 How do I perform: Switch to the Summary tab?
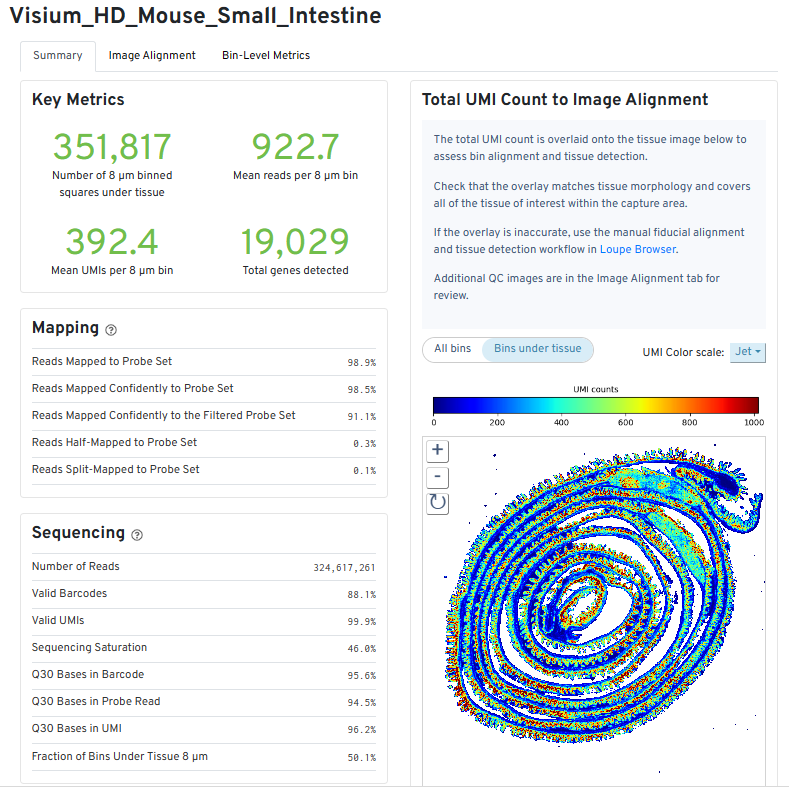(x=58, y=55)
